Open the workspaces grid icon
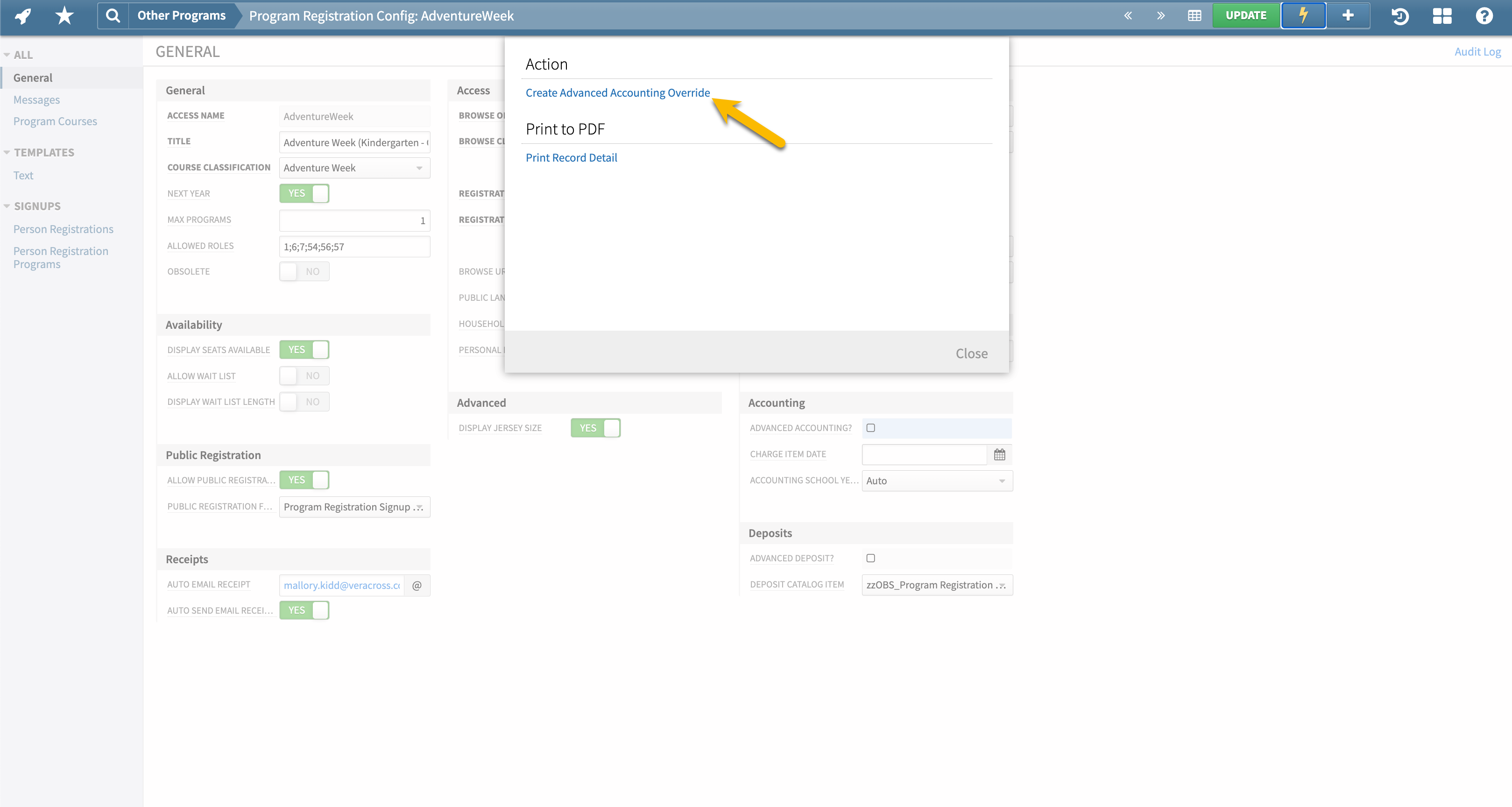 click(1442, 16)
